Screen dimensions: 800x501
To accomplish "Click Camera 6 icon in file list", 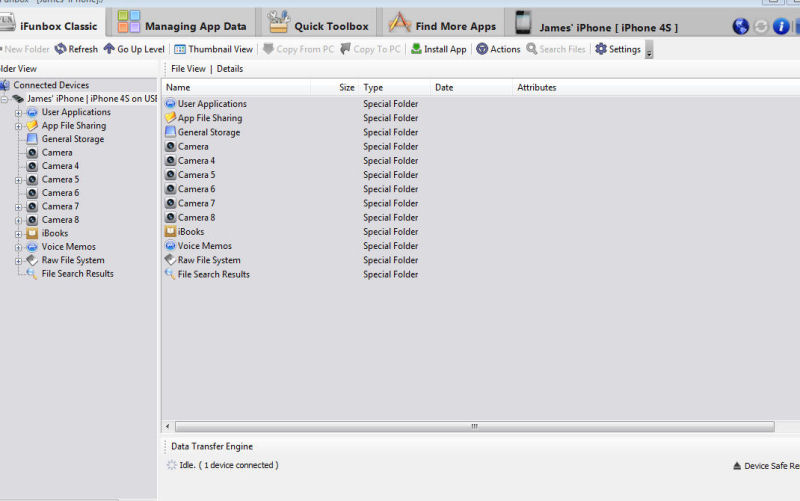I will [x=170, y=189].
